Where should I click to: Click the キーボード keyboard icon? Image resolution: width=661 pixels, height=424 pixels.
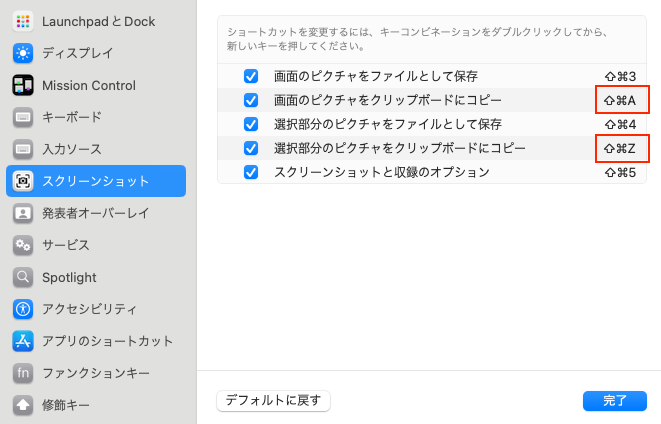coord(24,117)
